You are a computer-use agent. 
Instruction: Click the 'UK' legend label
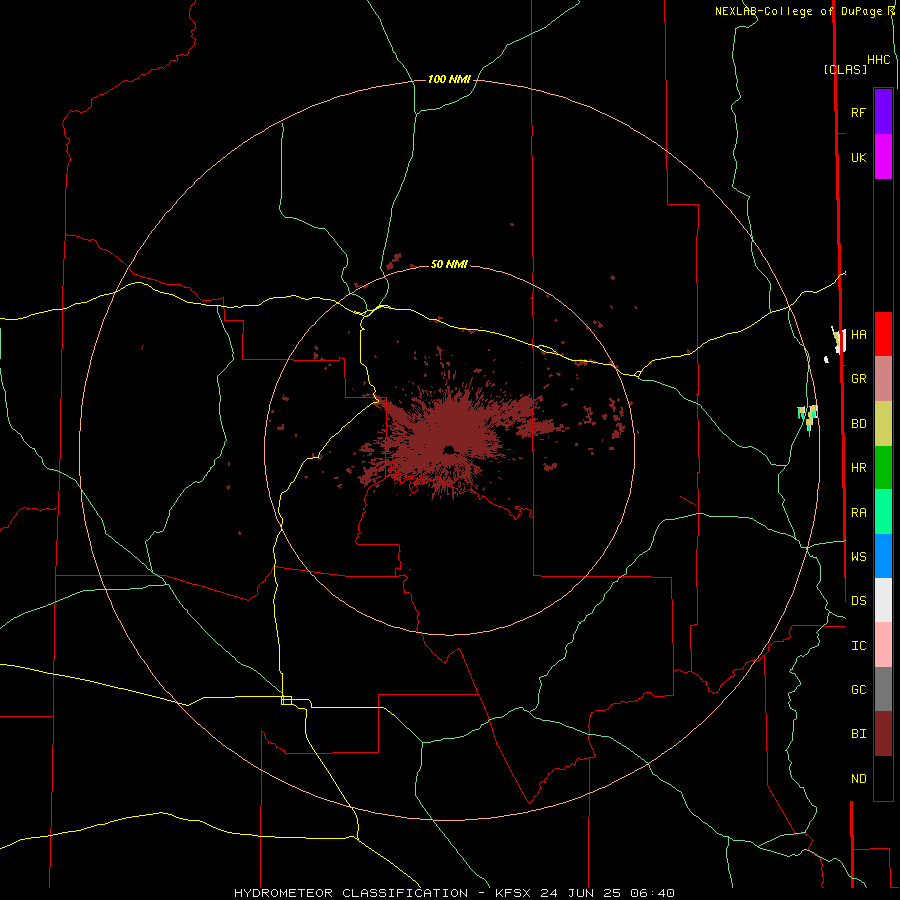point(859,157)
